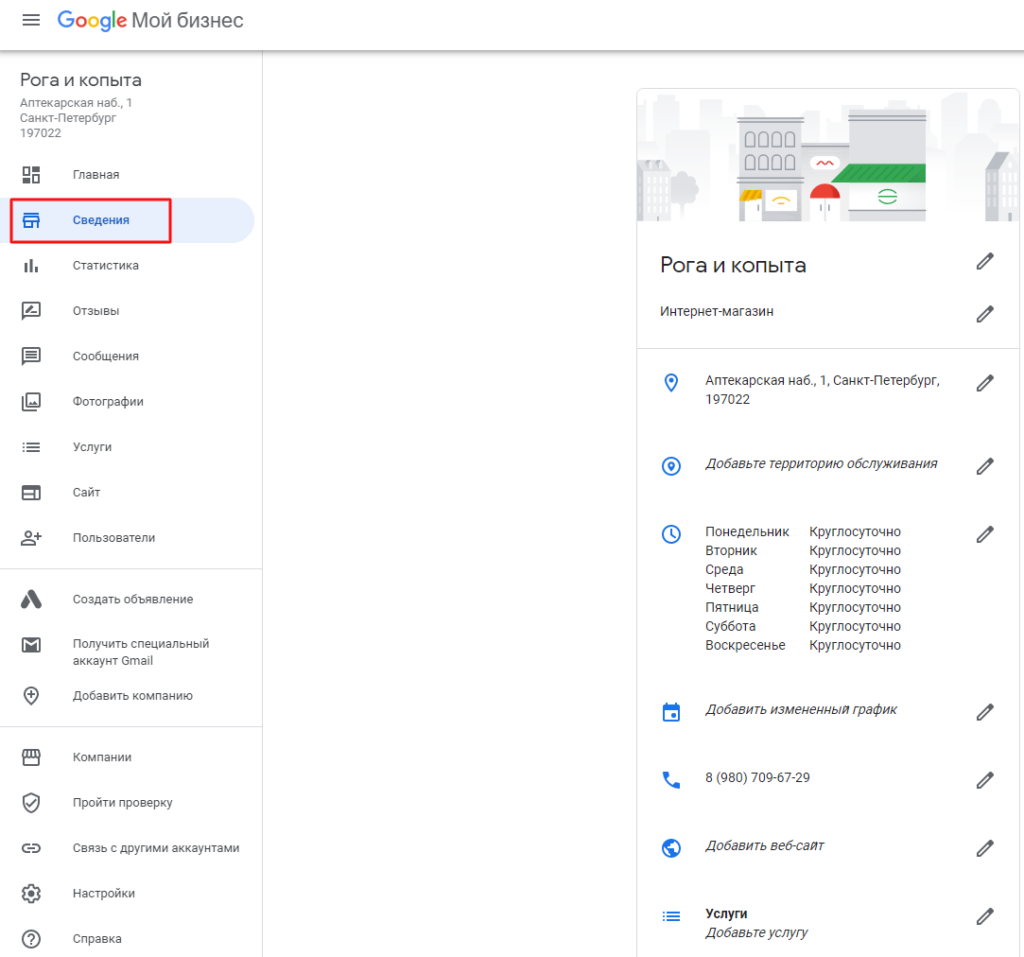Select Статистика in the sidebar
Image resolution: width=1024 pixels, height=957 pixels.
(x=105, y=266)
